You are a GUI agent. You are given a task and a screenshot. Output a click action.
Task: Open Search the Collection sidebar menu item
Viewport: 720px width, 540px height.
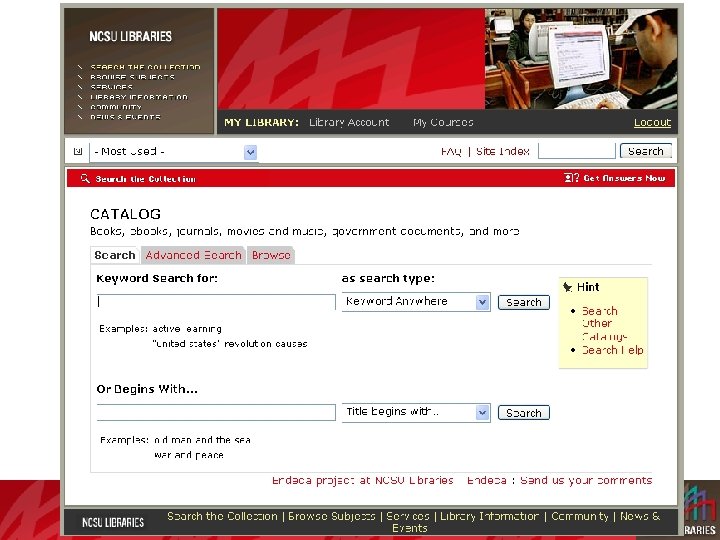(145, 67)
